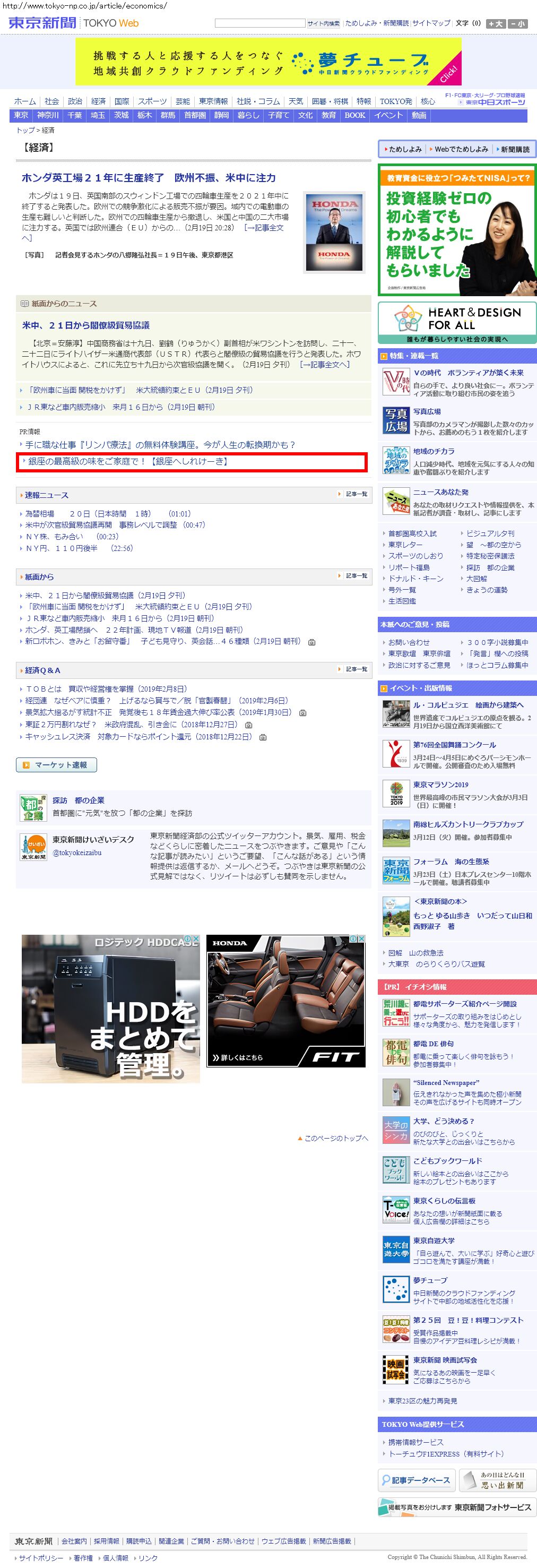The width and height of the screenshot is (537, 1568).
Task: Open the 米中、21日から閣僚級貿易協議 headline
Action: pos(86,325)
